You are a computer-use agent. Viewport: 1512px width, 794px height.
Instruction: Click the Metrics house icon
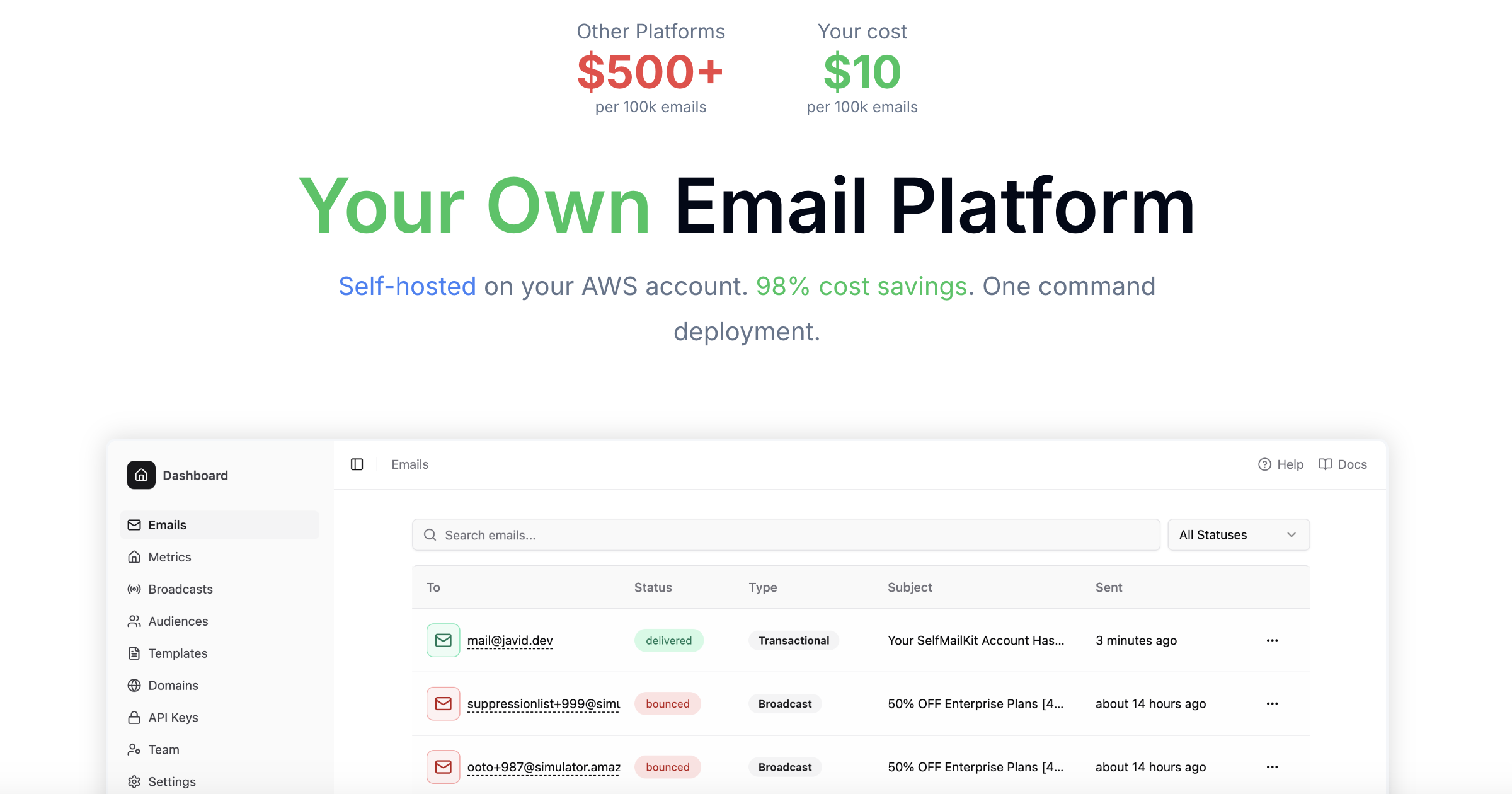click(x=134, y=557)
